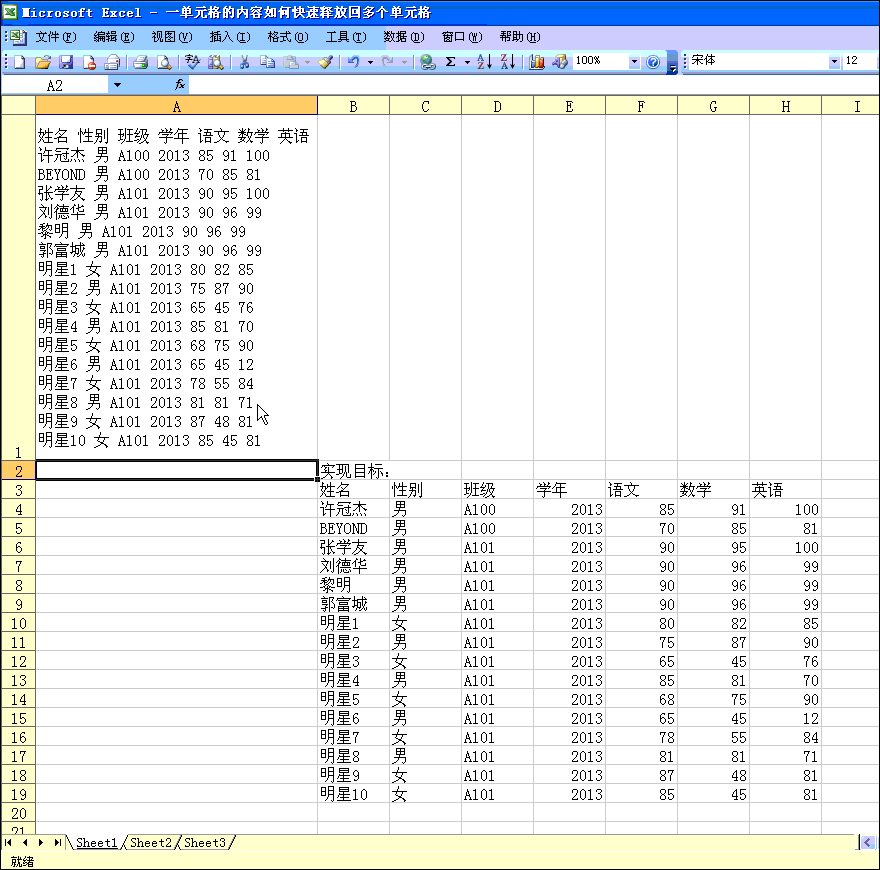Image resolution: width=880 pixels, height=870 pixels.
Task: Expand the zoom 100% dropdown
Action: click(634, 62)
